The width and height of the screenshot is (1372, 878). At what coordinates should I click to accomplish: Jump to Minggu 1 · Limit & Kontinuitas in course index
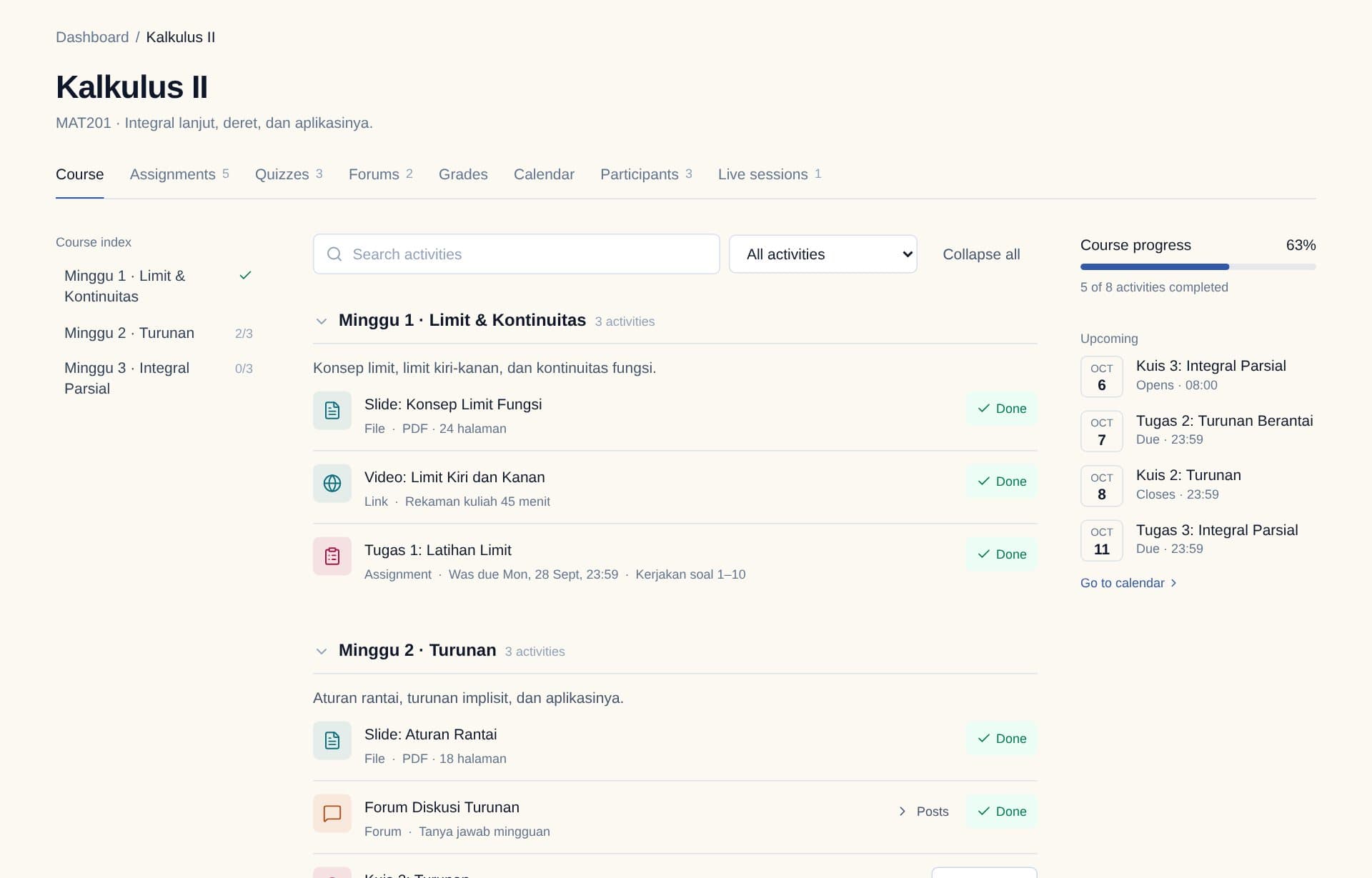(159, 286)
